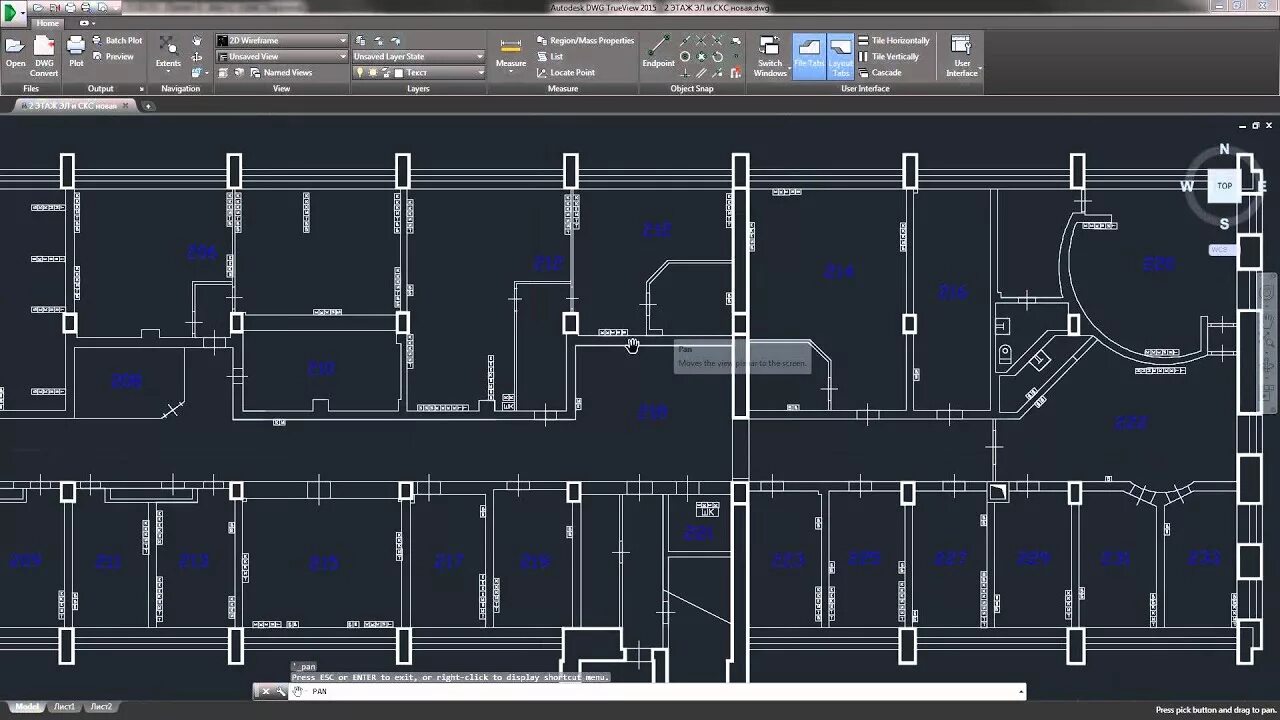Tile windows vertically
Viewport: 1280px width, 720px height.
coord(888,57)
